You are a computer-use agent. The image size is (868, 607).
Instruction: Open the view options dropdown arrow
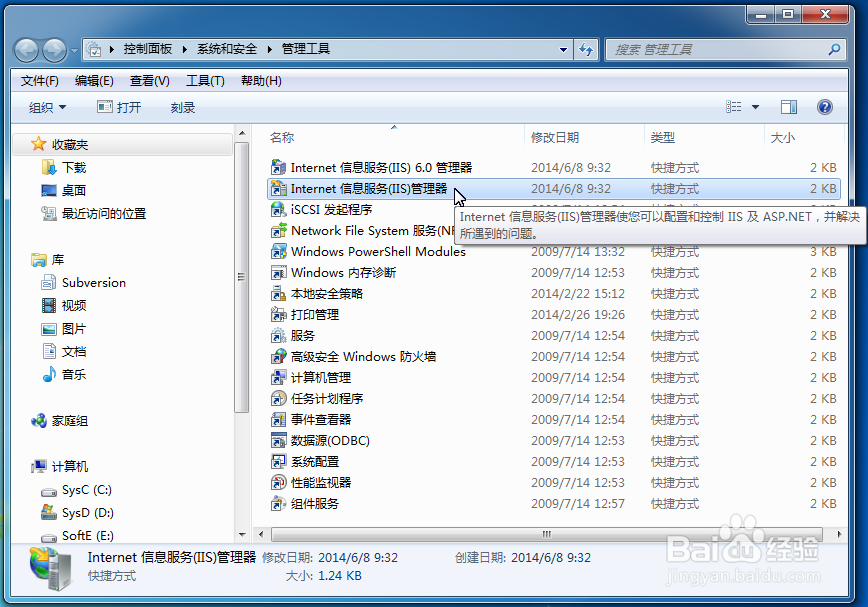coord(755,107)
